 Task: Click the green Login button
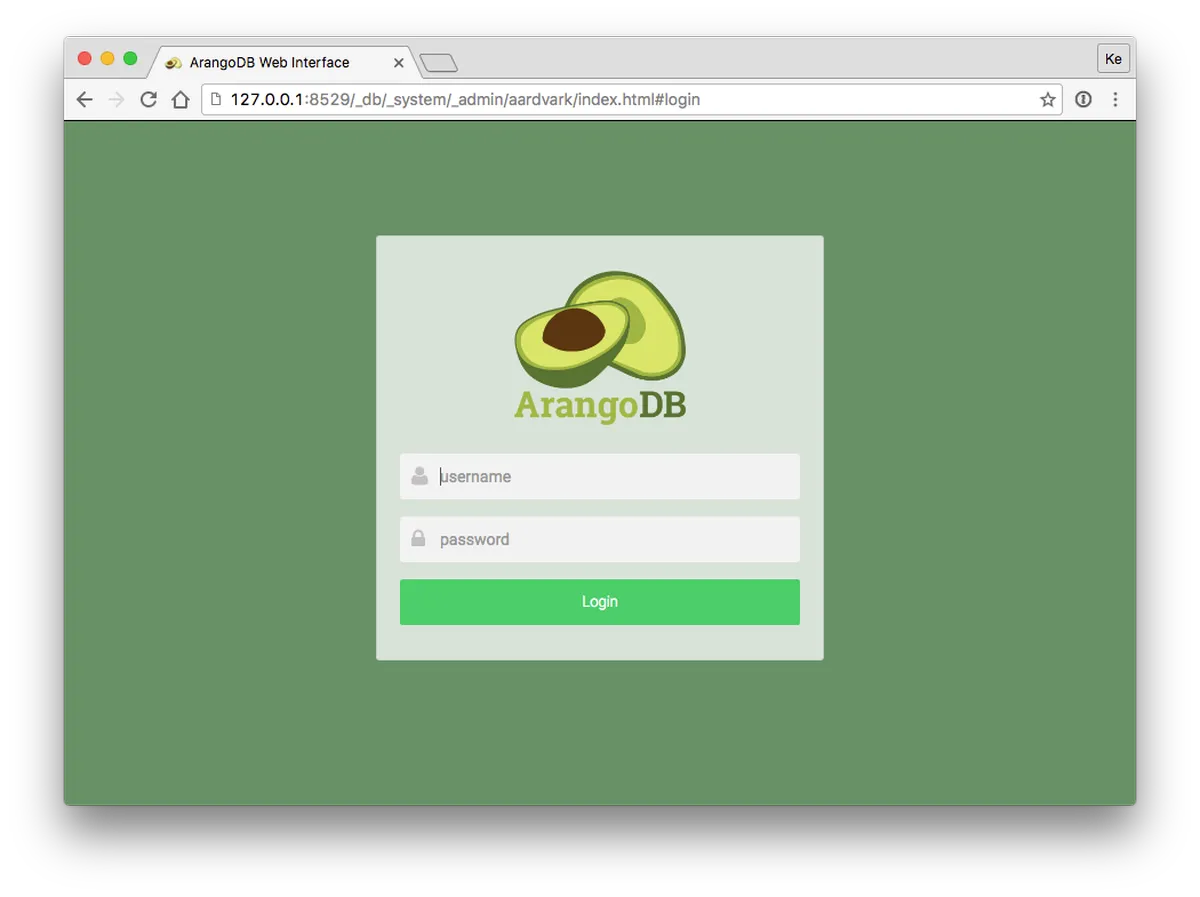coord(600,602)
